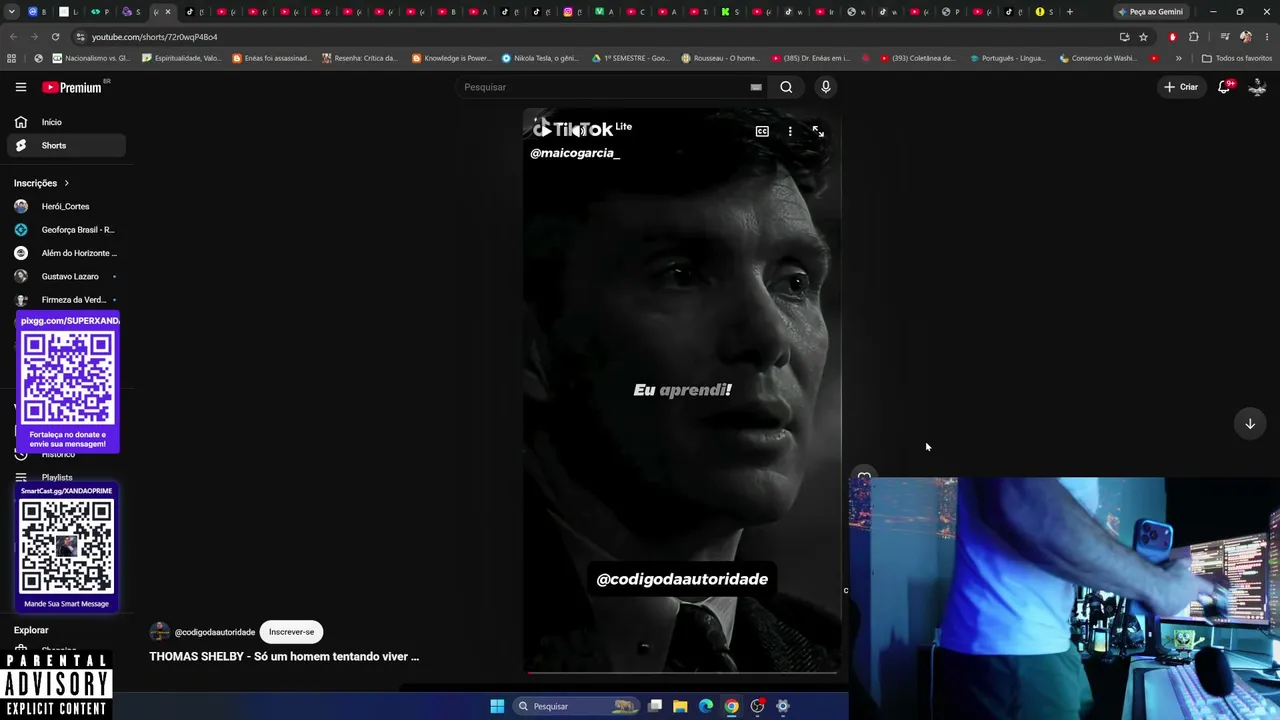Go to the next Short with down arrow
This screenshot has width=1280, height=720.
[1250, 424]
